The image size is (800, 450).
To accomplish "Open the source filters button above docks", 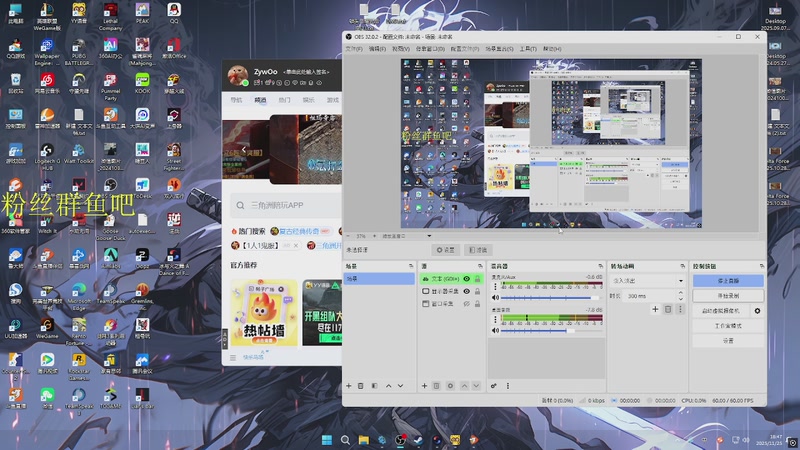I will click(478, 250).
